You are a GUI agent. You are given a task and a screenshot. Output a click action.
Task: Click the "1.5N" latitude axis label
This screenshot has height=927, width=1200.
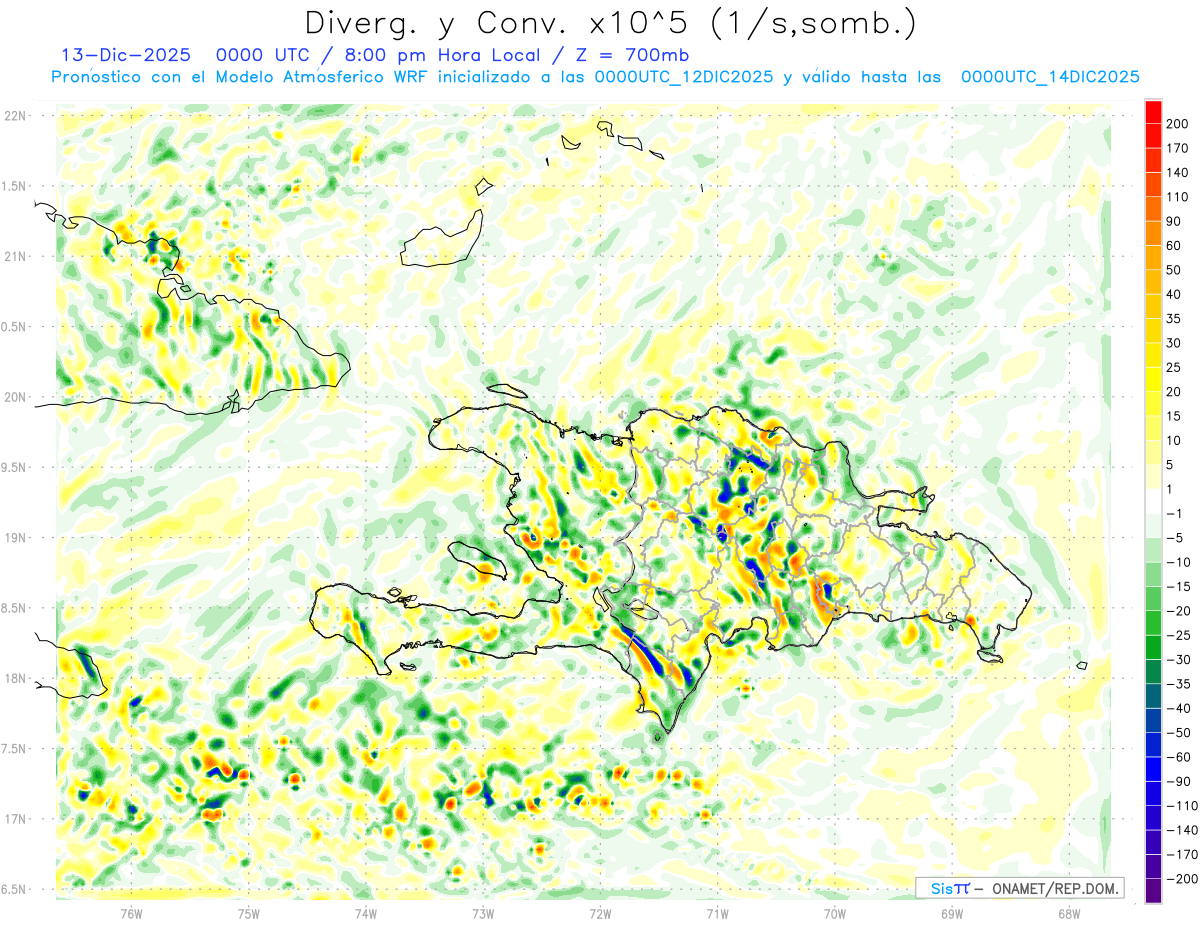coord(15,186)
